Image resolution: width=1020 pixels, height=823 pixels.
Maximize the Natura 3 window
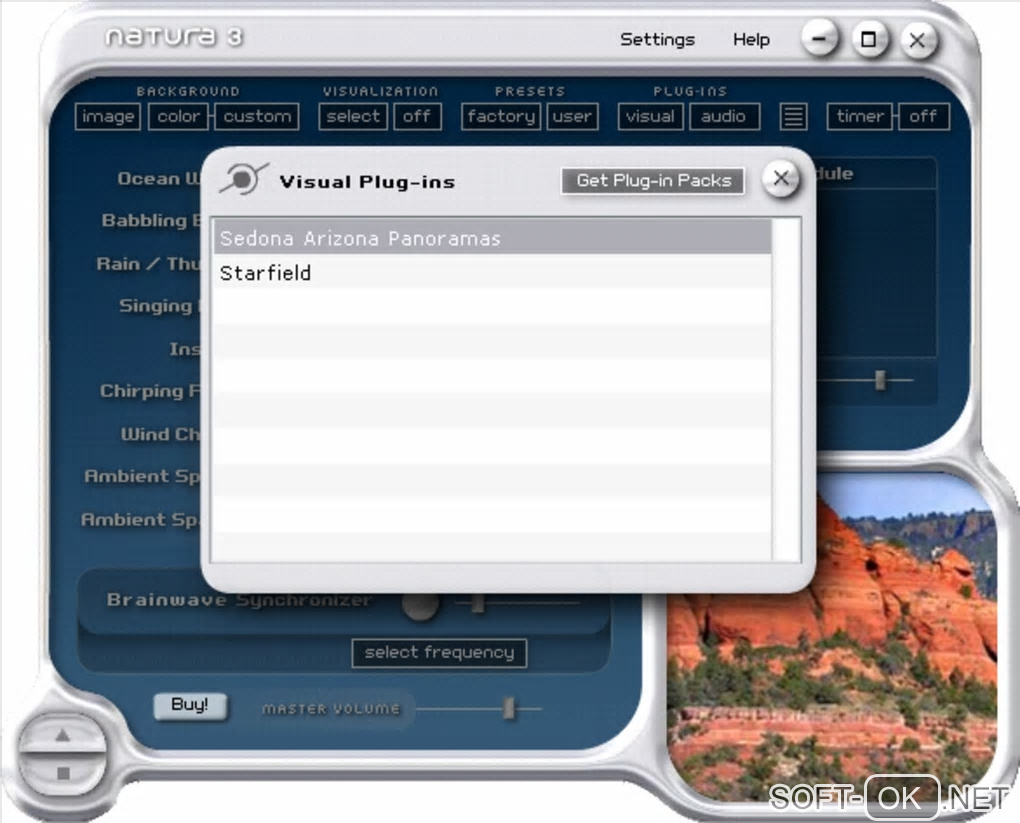pyautogui.click(x=868, y=40)
